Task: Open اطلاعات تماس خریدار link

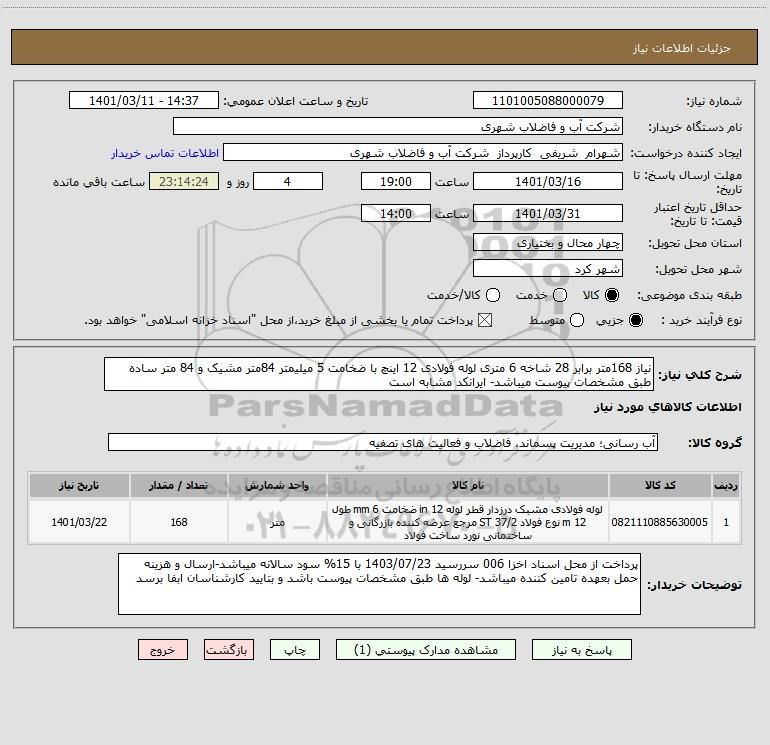Action: 165,153
